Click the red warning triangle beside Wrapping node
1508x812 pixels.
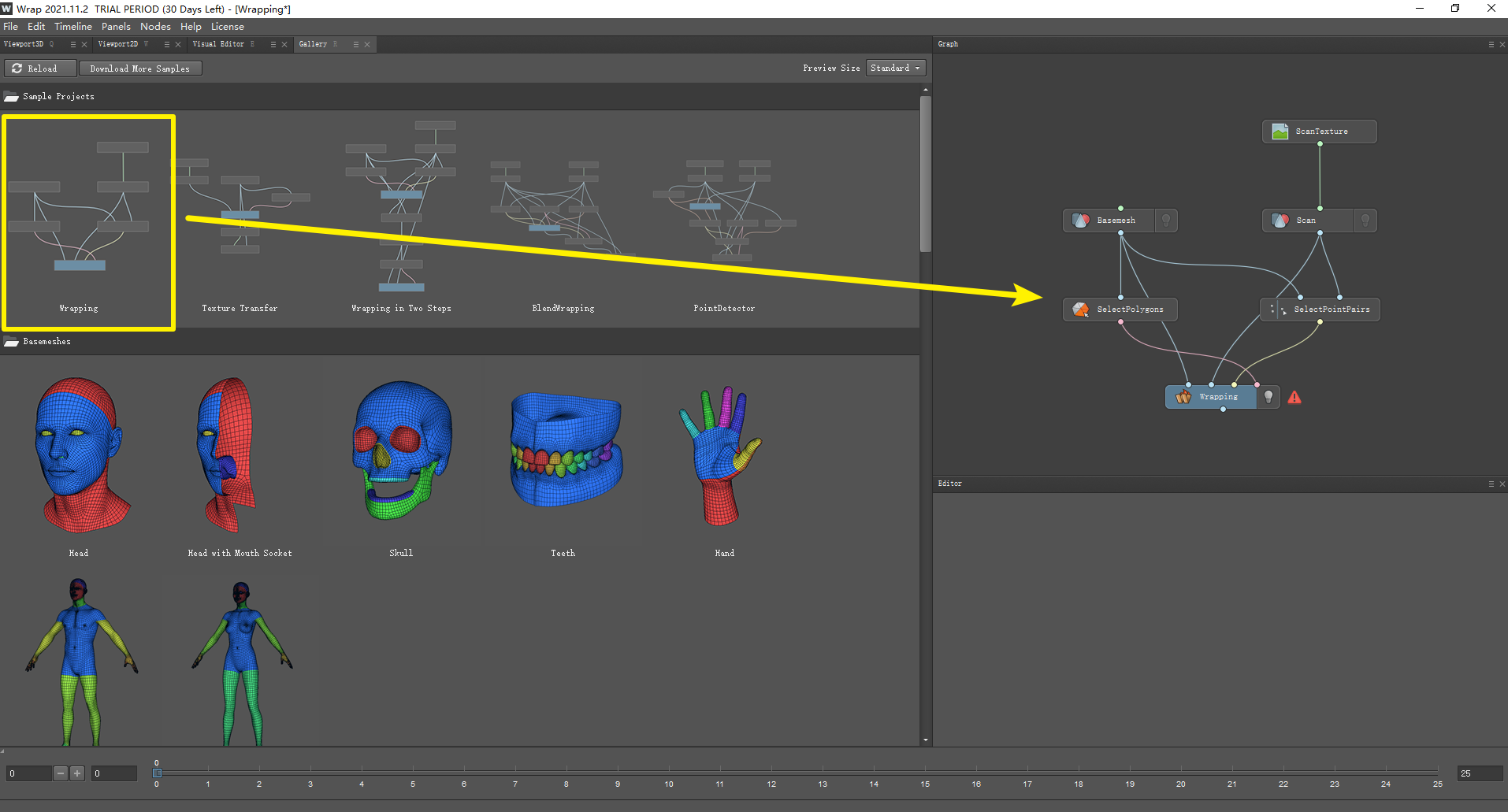pyautogui.click(x=1294, y=398)
